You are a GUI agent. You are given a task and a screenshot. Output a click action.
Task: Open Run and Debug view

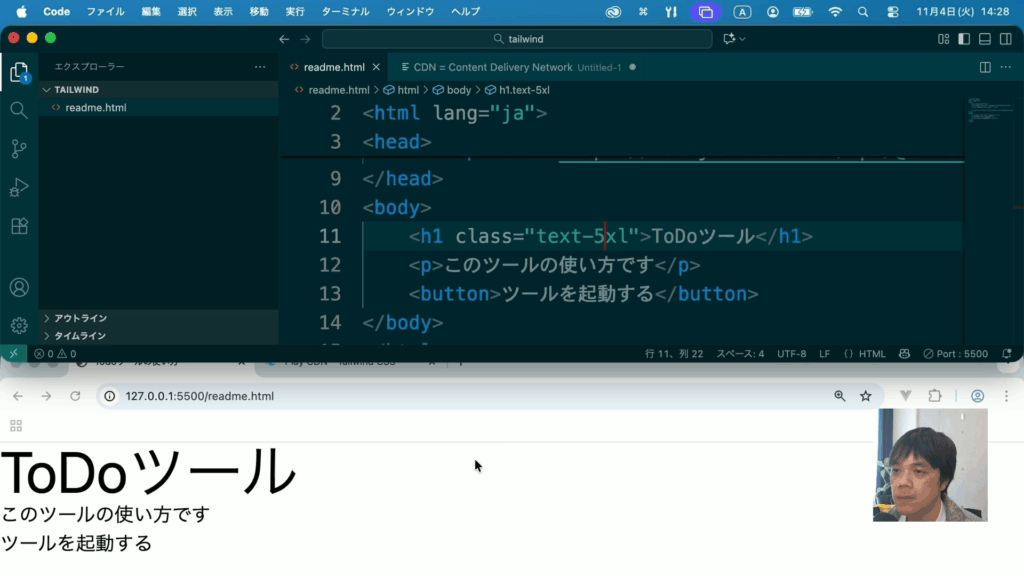[x=18, y=188]
